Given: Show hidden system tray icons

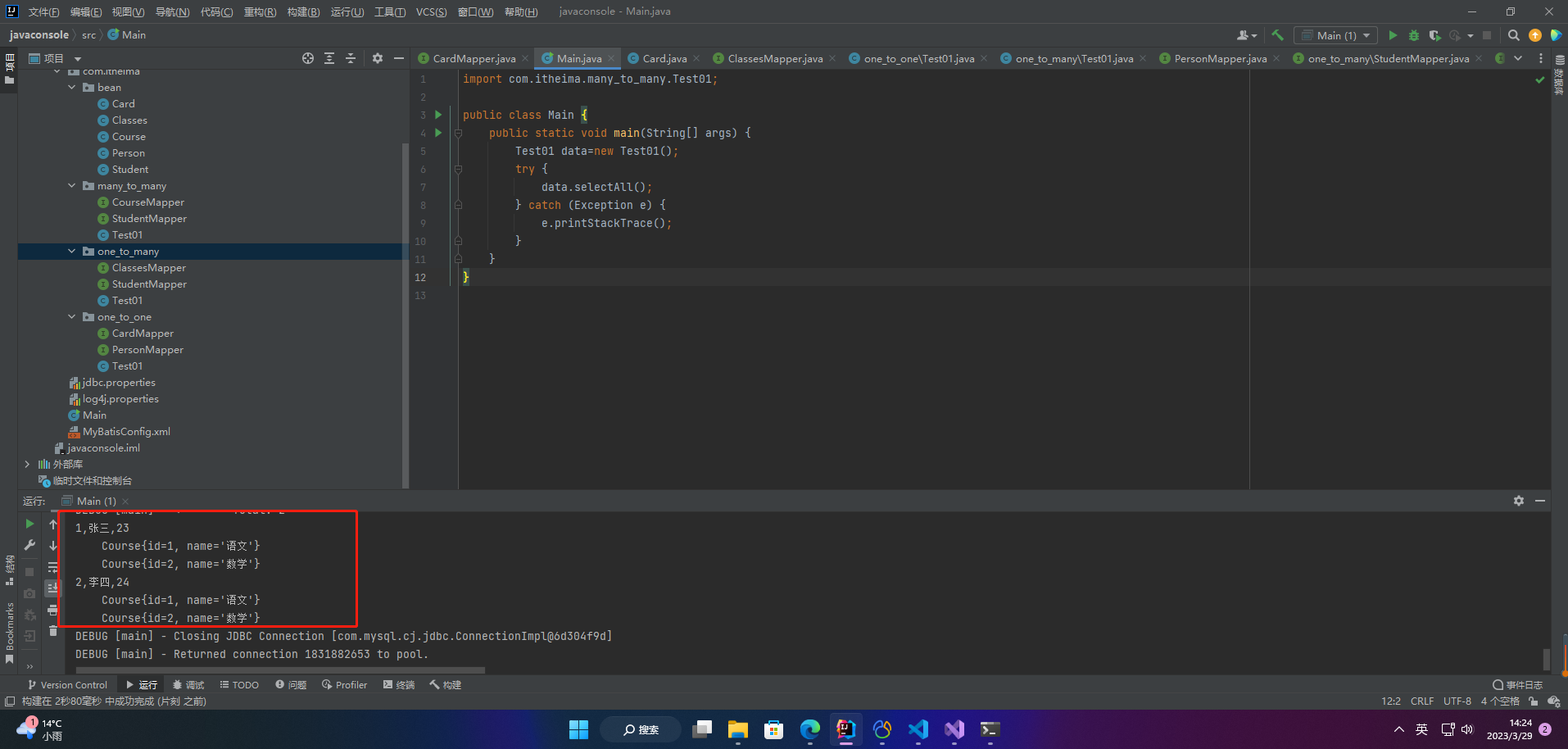Looking at the screenshot, I should [1399, 729].
